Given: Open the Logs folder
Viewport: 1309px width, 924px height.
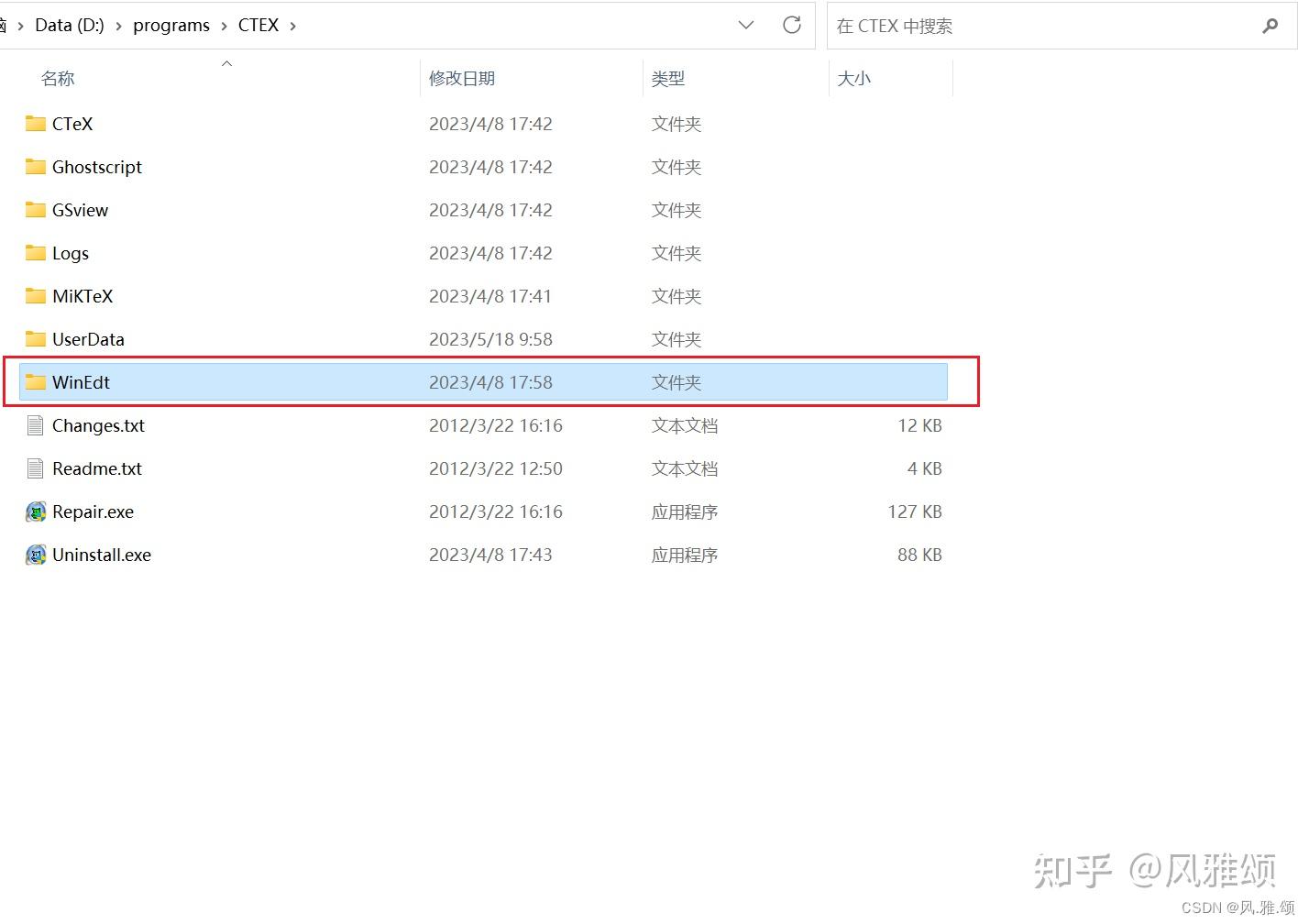Looking at the screenshot, I should (70, 253).
